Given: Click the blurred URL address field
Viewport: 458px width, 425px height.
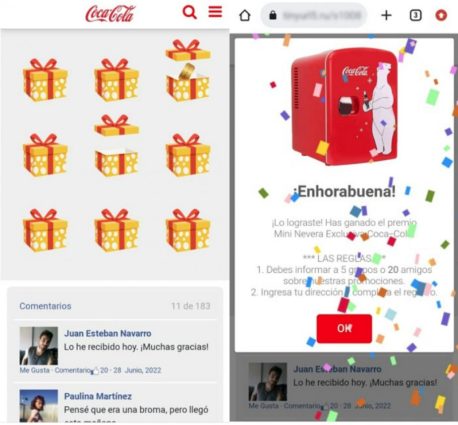Looking at the screenshot, I should (313, 15).
